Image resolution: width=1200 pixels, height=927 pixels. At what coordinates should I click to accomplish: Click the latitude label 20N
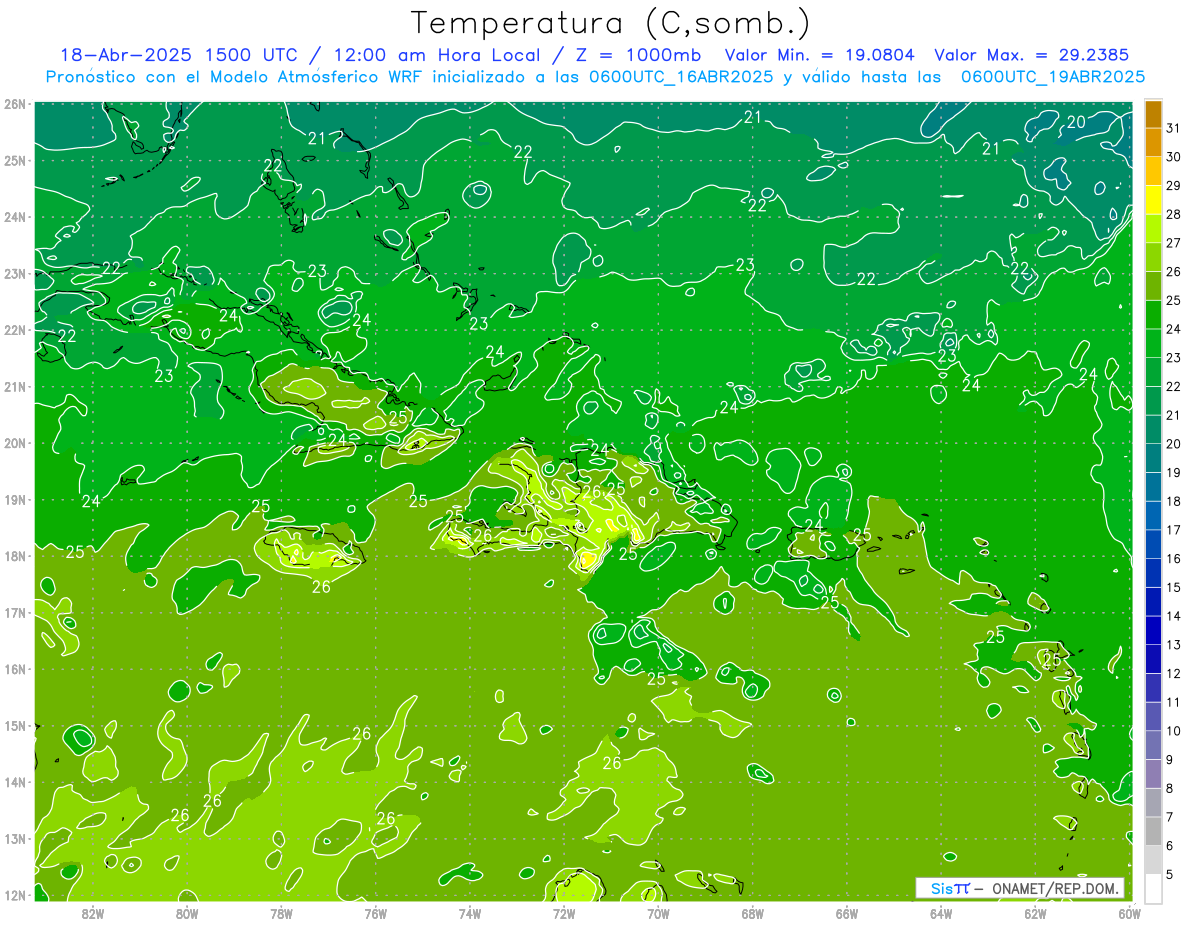(x=15, y=443)
